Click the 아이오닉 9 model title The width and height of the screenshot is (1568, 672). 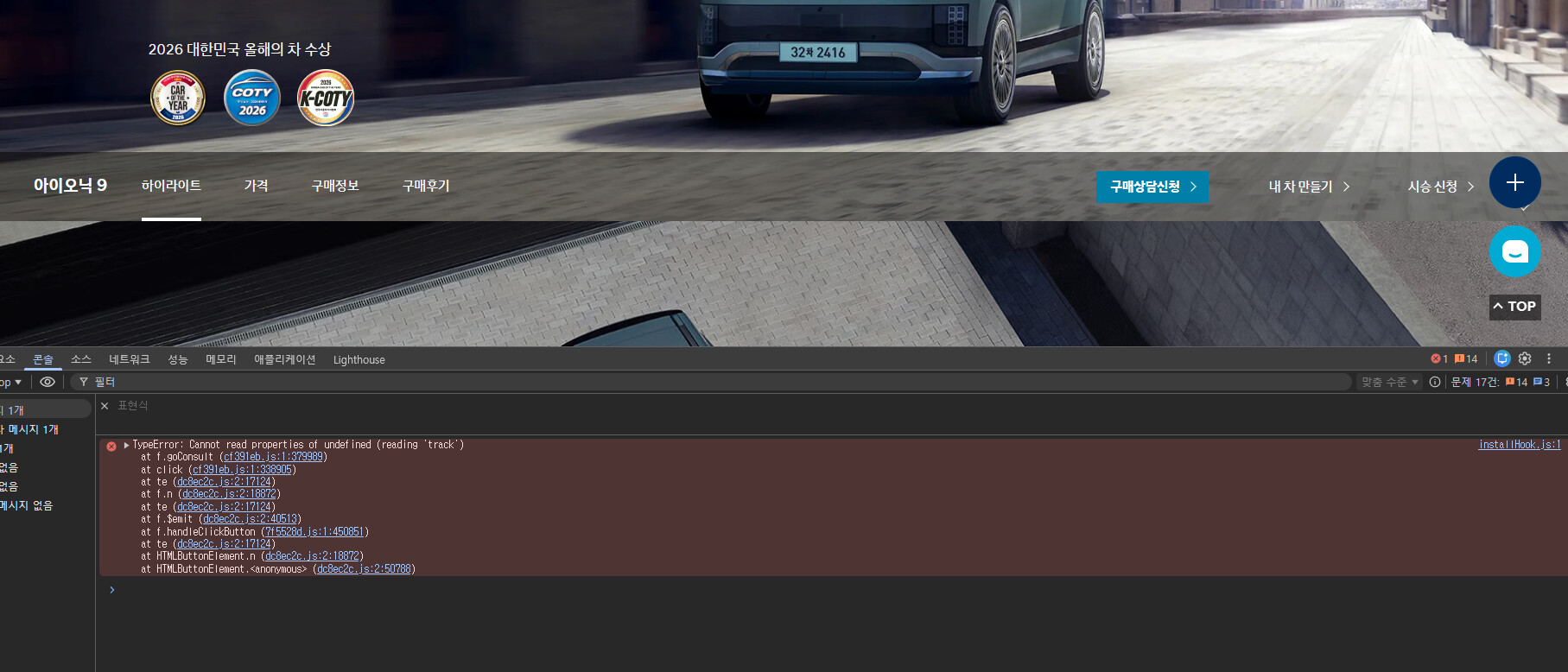click(70, 186)
